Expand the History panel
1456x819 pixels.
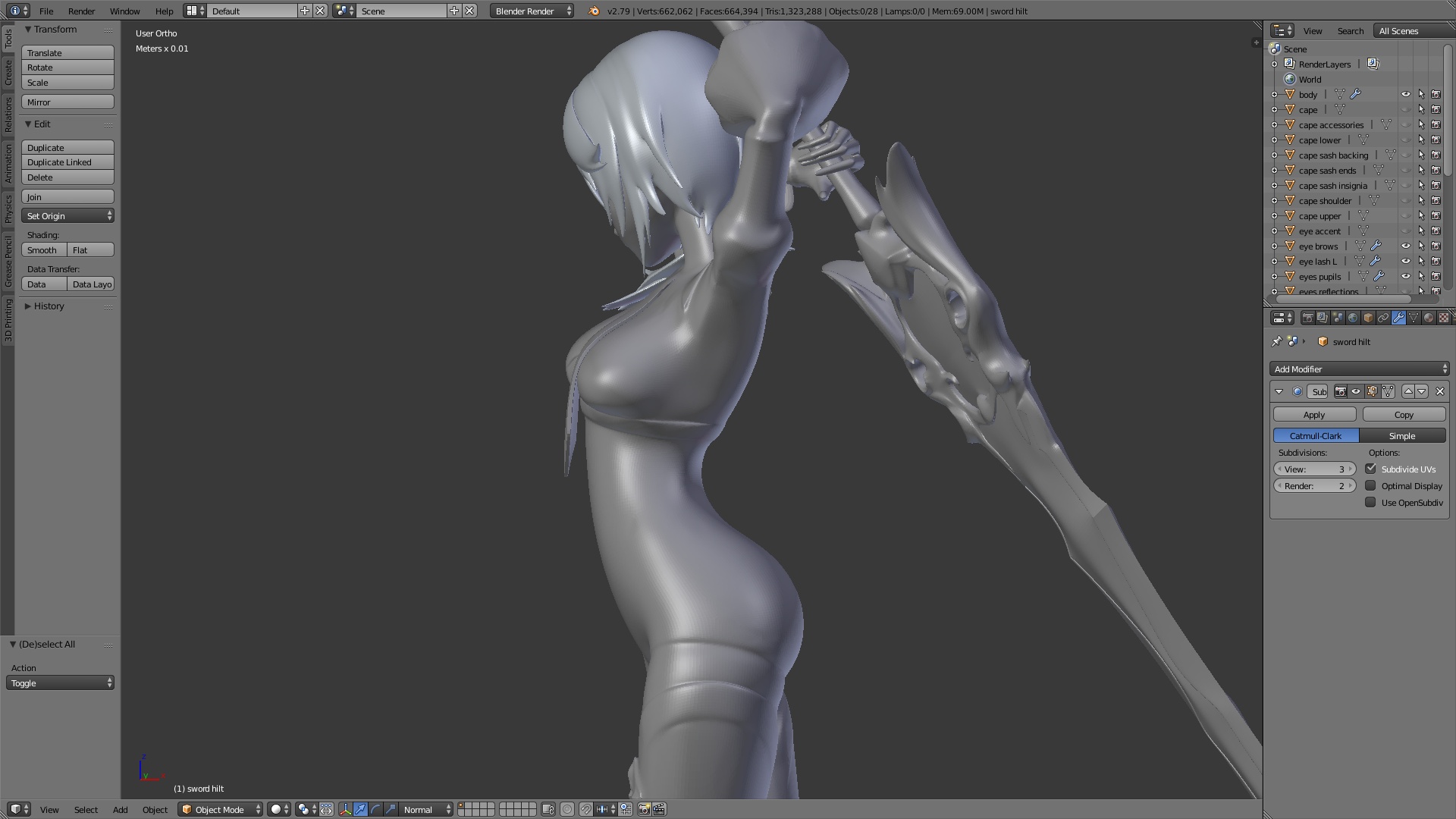tap(28, 306)
